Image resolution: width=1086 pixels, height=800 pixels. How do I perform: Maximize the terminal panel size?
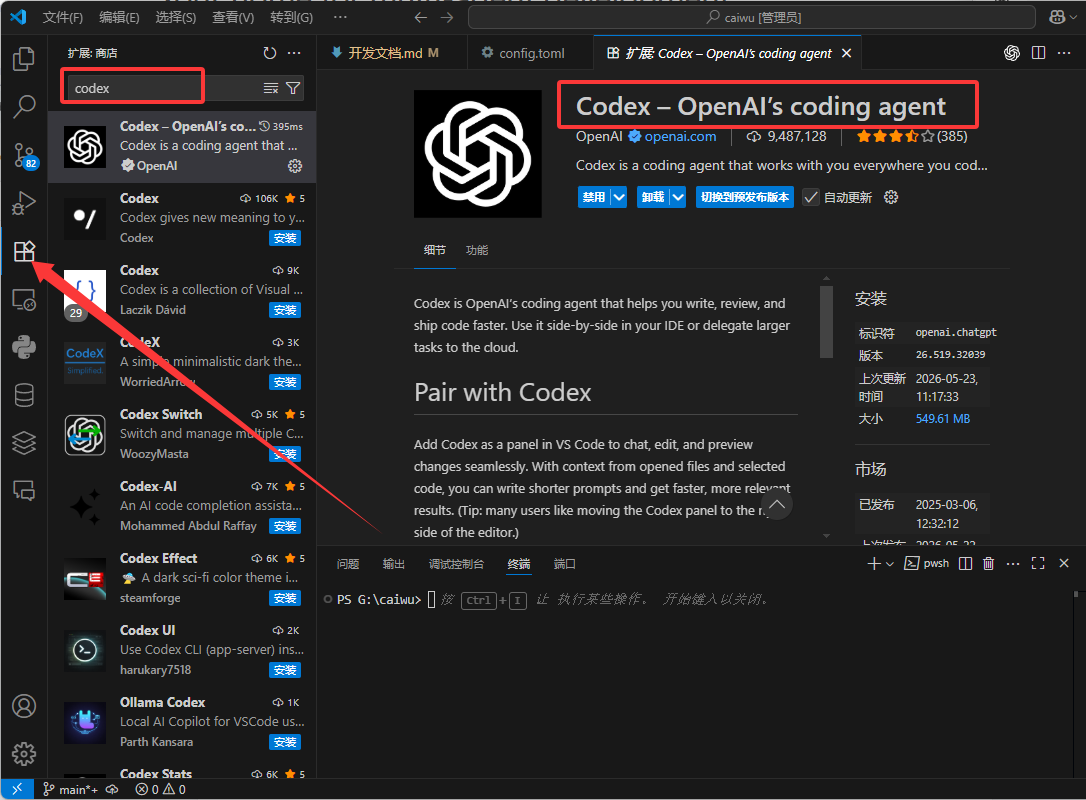[1038, 564]
